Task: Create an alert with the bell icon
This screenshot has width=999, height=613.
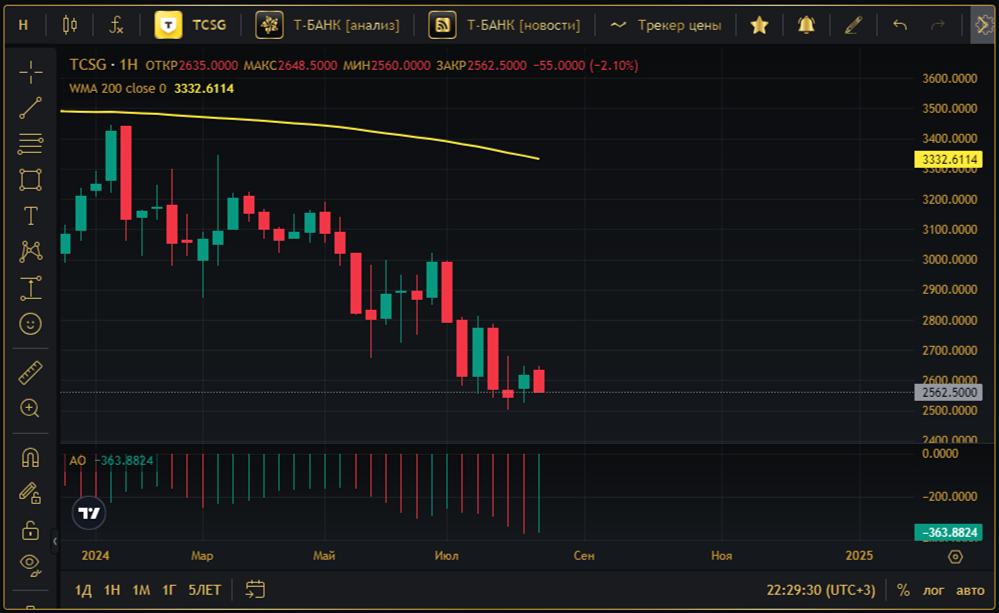Action: (806, 25)
